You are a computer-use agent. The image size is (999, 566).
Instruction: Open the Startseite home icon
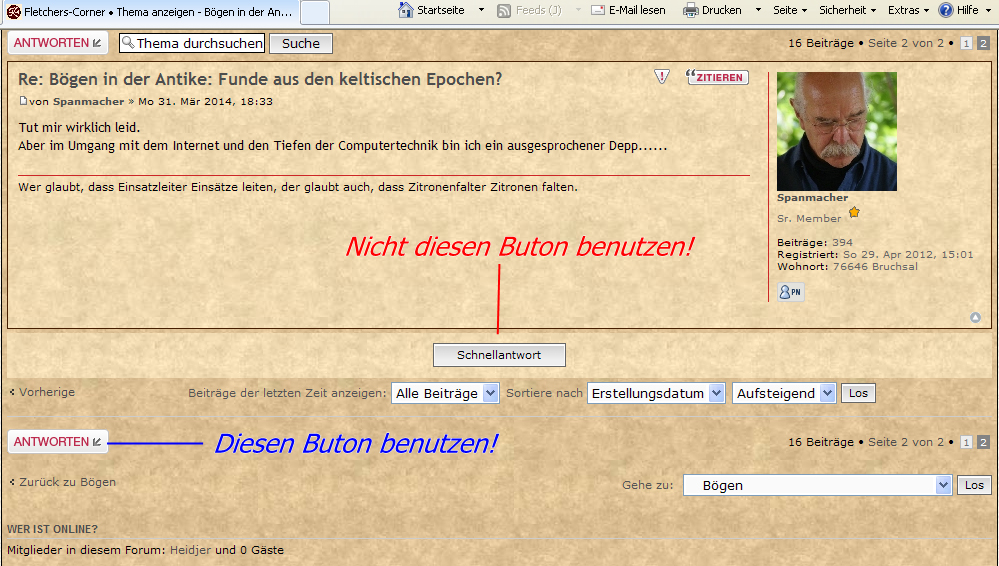(406, 10)
